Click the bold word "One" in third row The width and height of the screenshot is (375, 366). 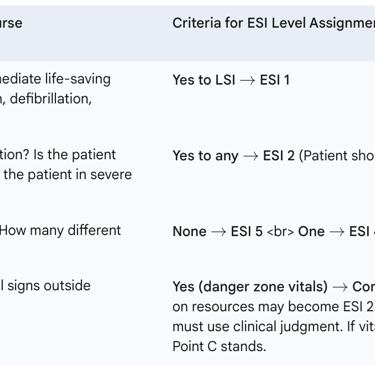pos(311,231)
